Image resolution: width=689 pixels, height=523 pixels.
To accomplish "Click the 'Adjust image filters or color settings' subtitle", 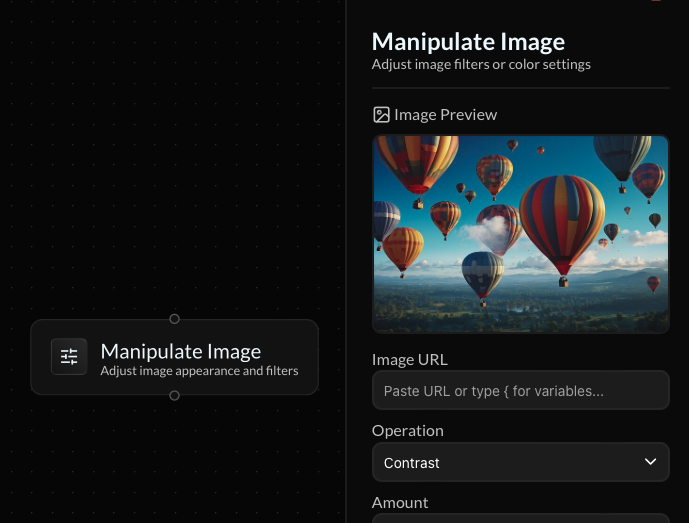I will (481, 65).
